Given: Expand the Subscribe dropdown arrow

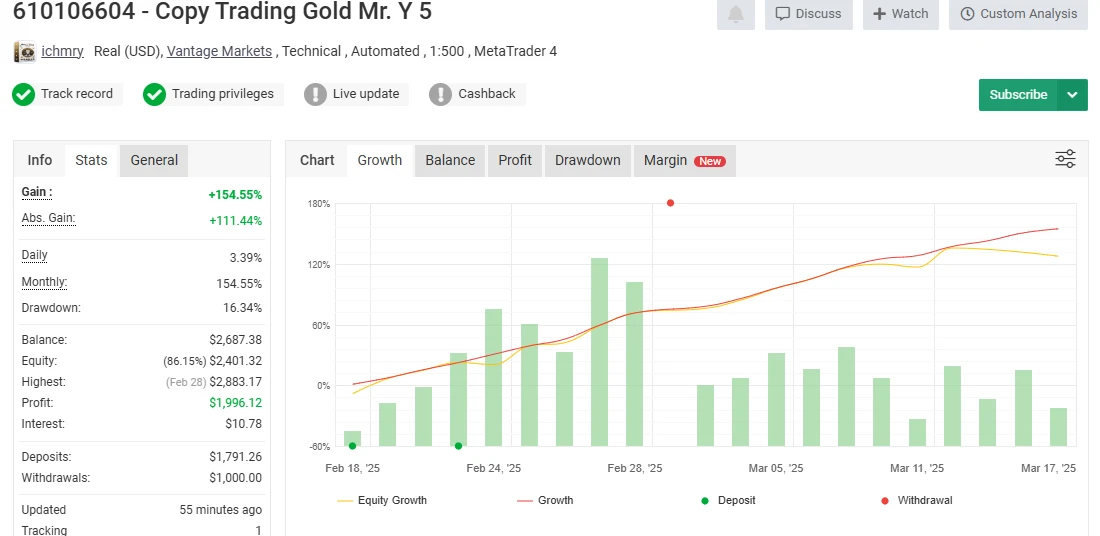Looking at the screenshot, I should tap(1072, 95).
